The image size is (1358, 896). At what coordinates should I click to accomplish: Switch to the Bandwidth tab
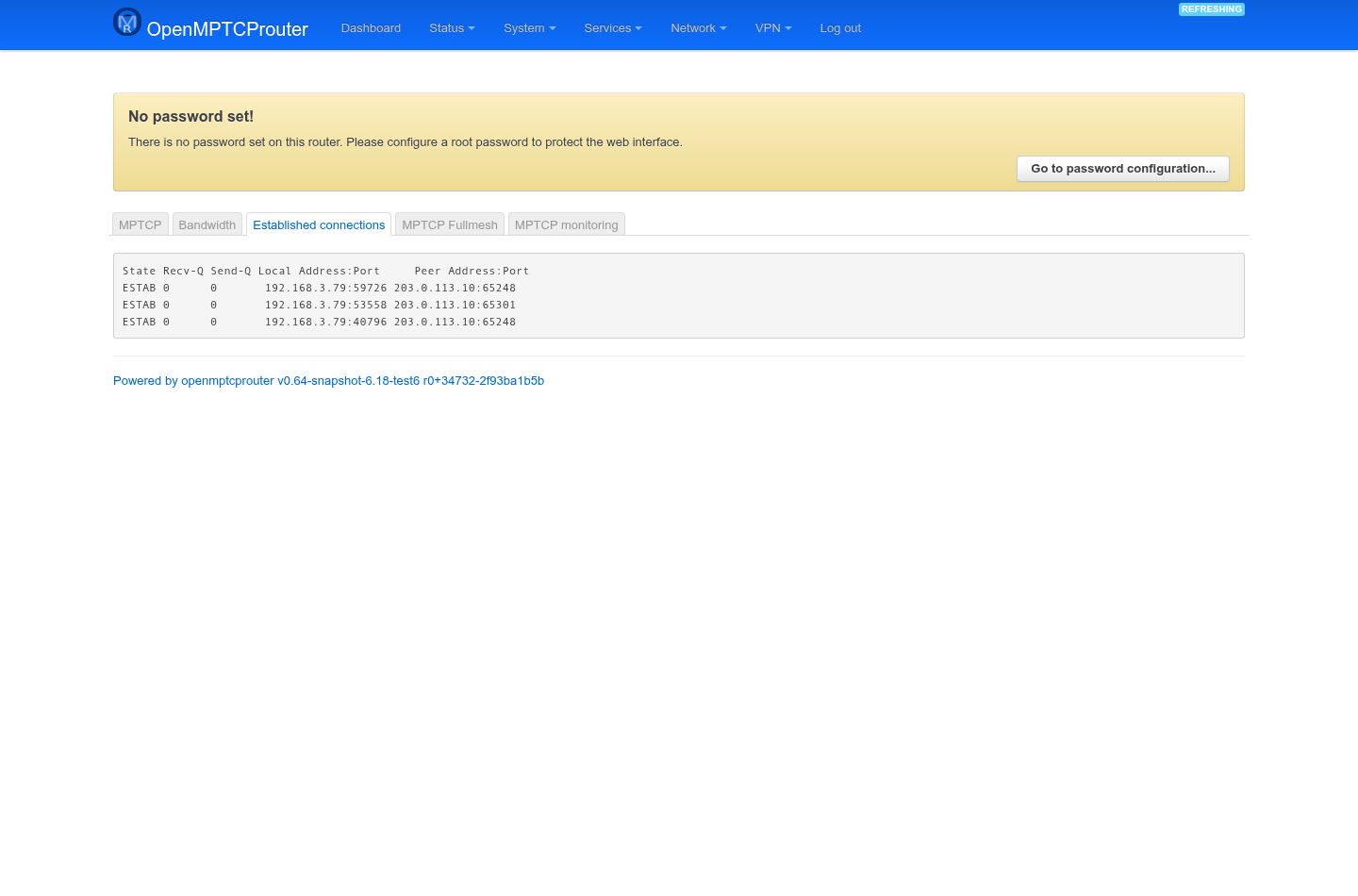207,224
